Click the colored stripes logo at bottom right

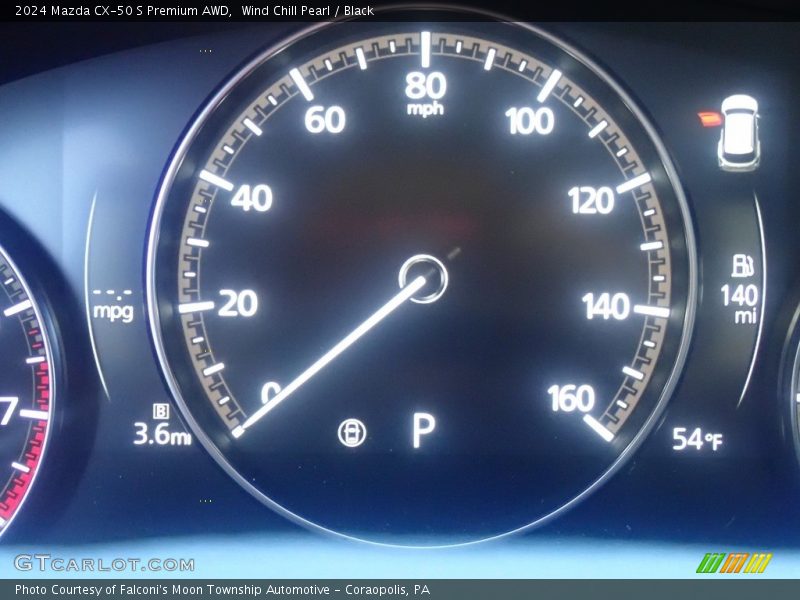(x=734, y=563)
